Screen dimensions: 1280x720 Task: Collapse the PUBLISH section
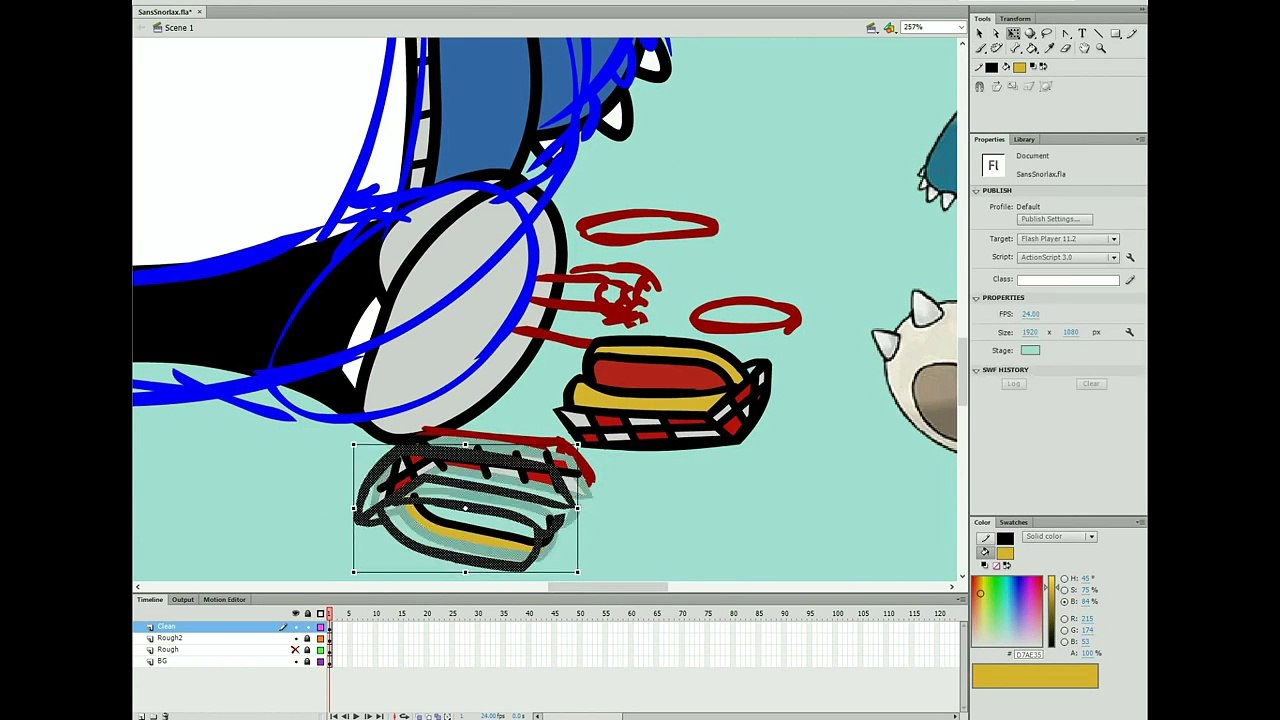(976, 190)
